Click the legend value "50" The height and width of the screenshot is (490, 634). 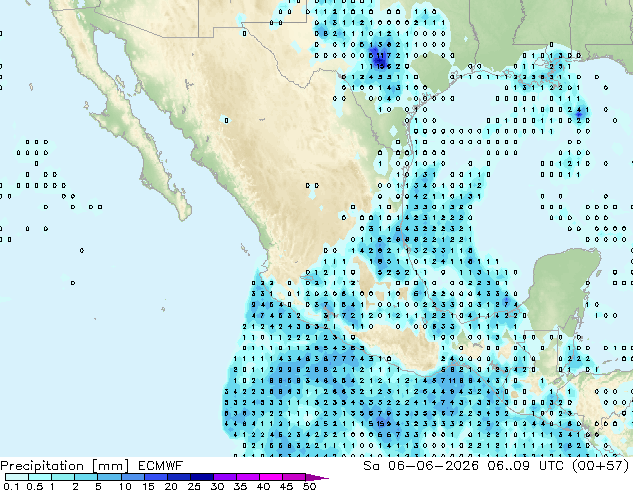pyautogui.click(x=309, y=486)
